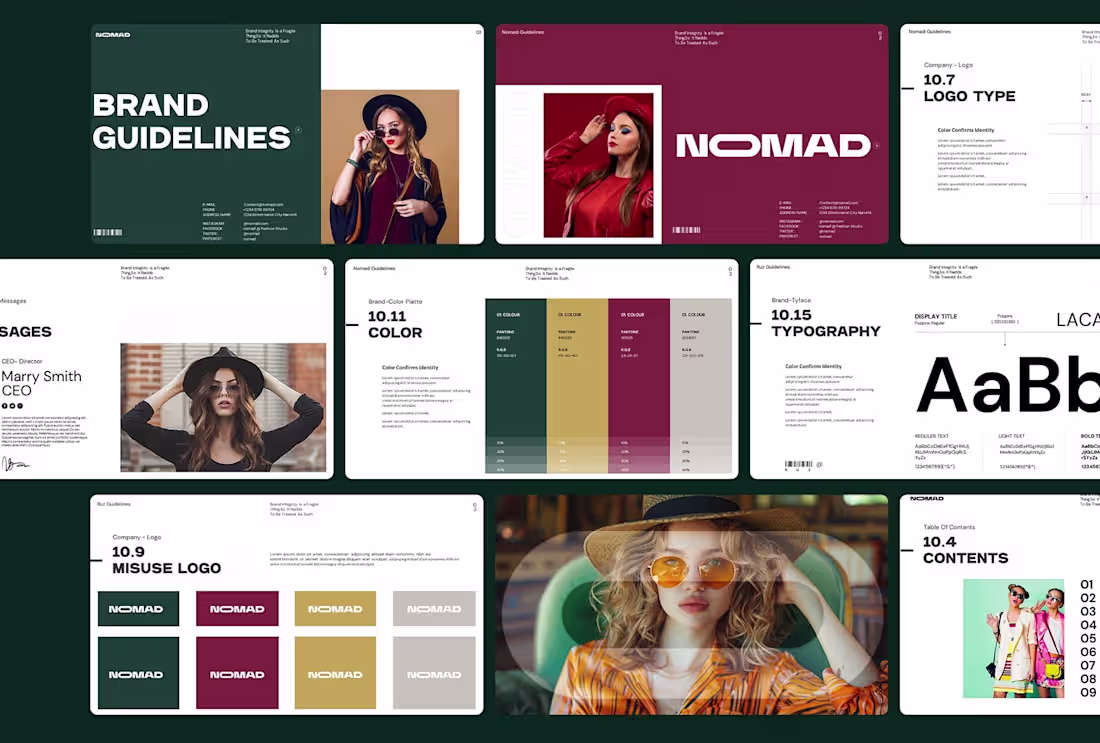The width and height of the screenshot is (1100, 743).
Task: Click the barcode on the Brand Guidelines cover
Action: (x=108, y=232)
